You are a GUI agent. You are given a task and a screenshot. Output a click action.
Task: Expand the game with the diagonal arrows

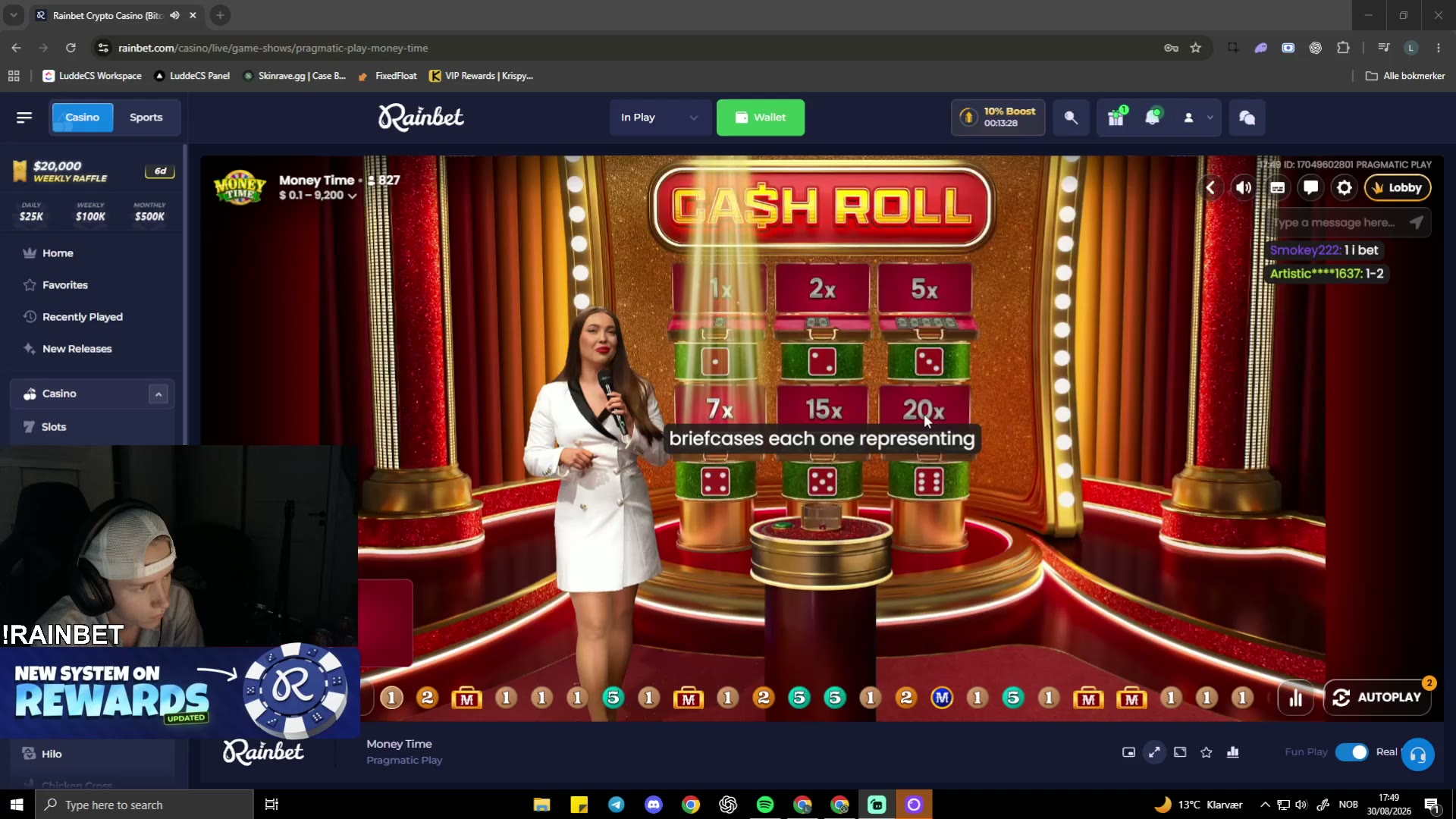click(1154, 752)
